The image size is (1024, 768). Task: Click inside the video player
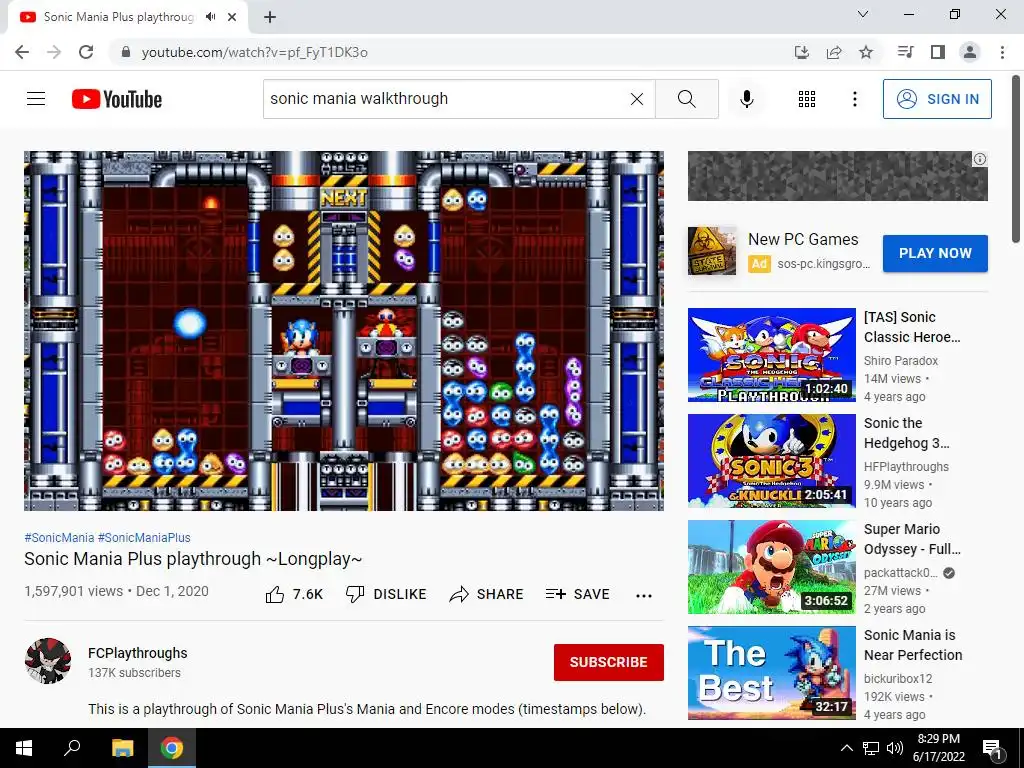[344, 330]
